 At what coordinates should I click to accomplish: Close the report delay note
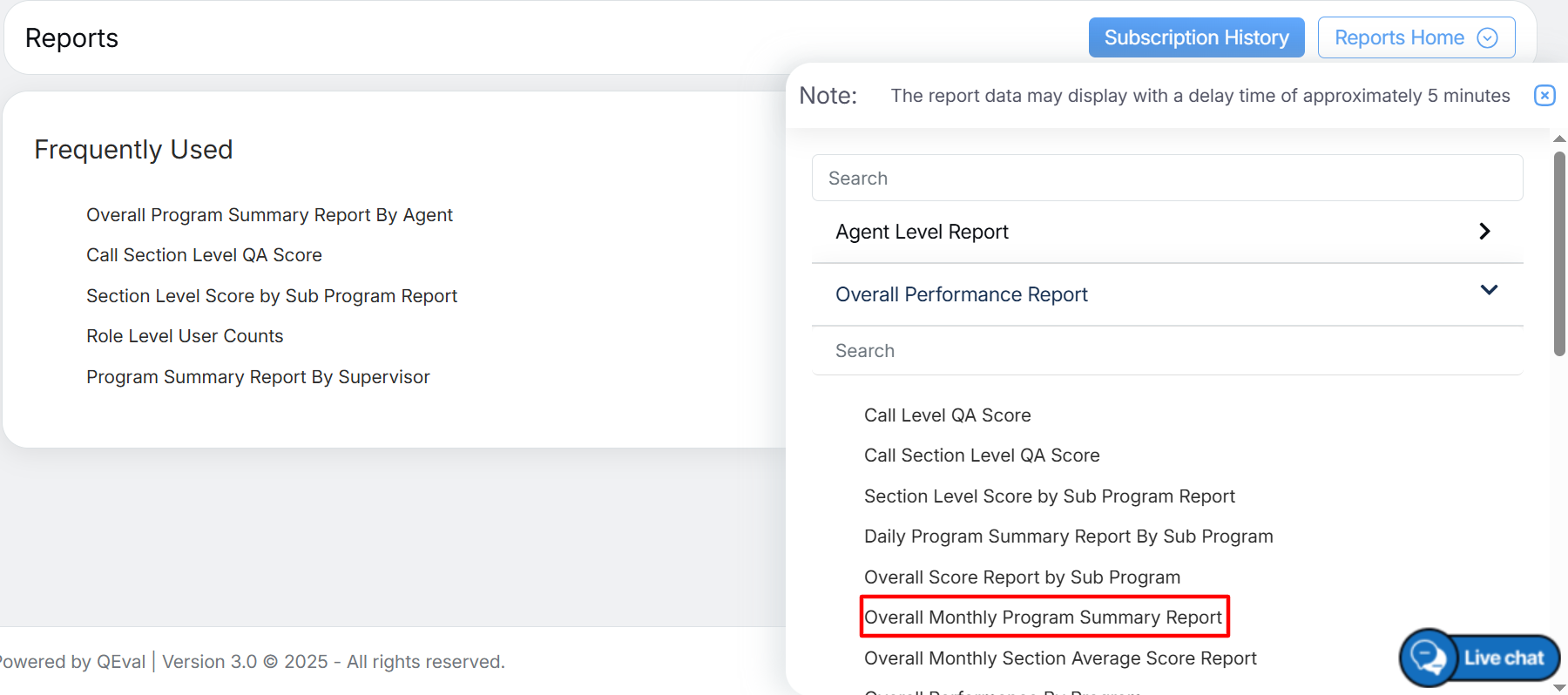coord(1544,96)
